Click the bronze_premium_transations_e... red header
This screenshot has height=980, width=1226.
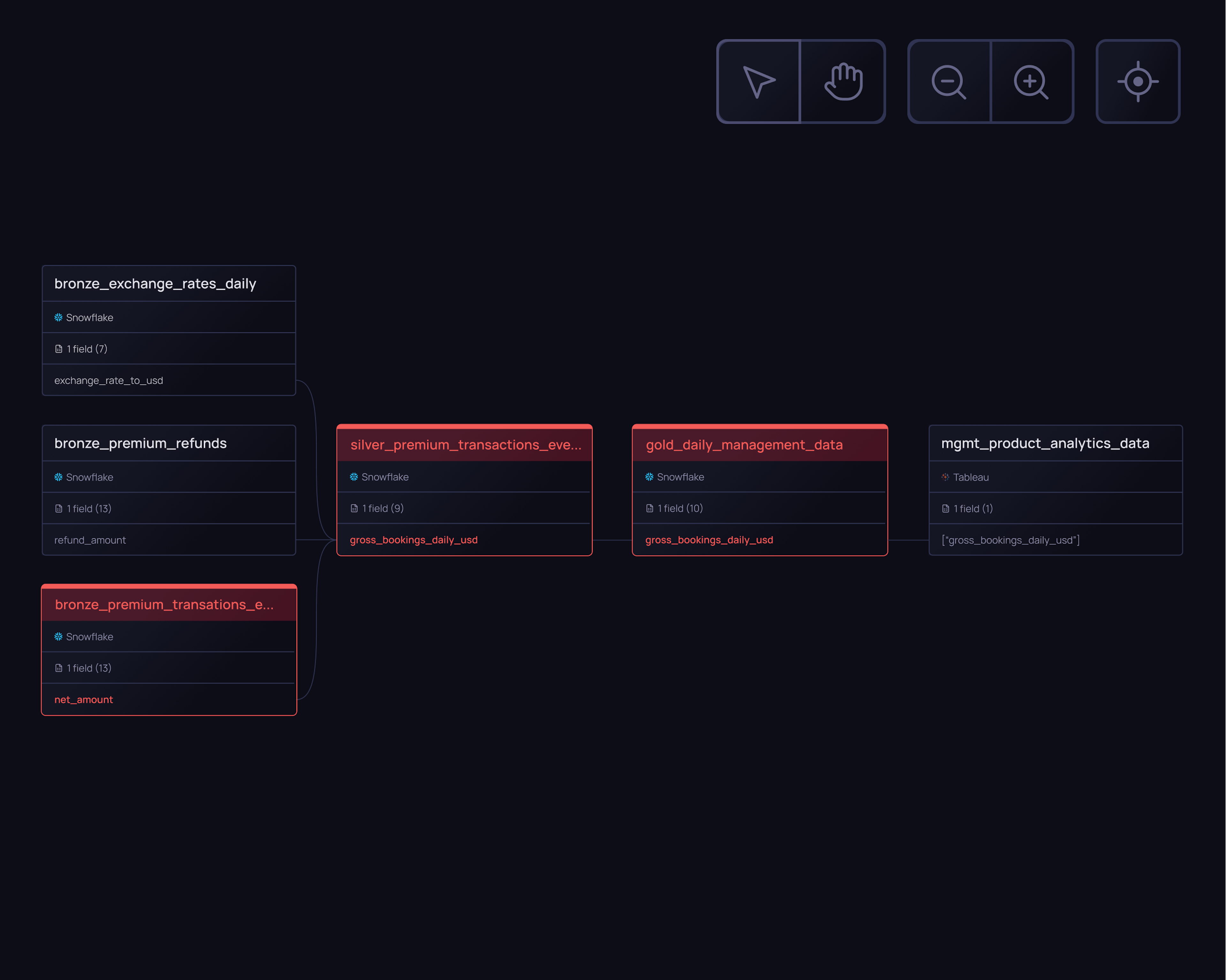[164, 605]
